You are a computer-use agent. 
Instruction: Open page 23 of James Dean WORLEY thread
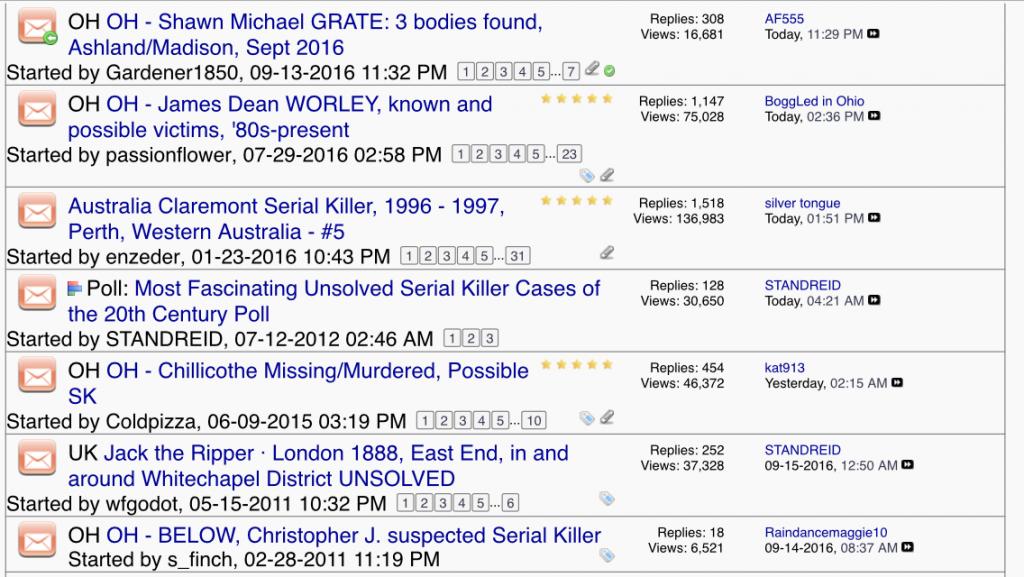568,155
